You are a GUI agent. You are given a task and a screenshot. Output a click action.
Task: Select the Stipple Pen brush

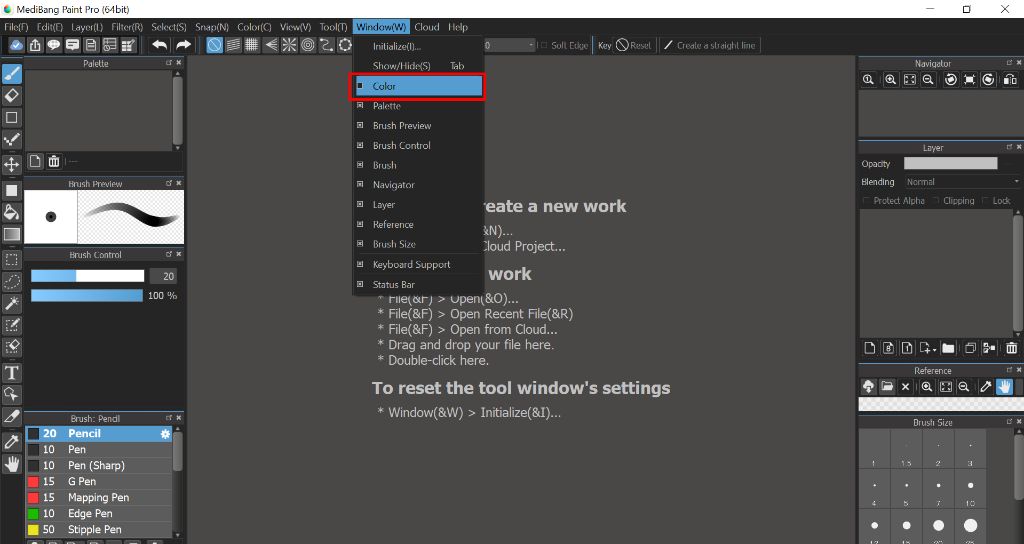tap(99, 530)
